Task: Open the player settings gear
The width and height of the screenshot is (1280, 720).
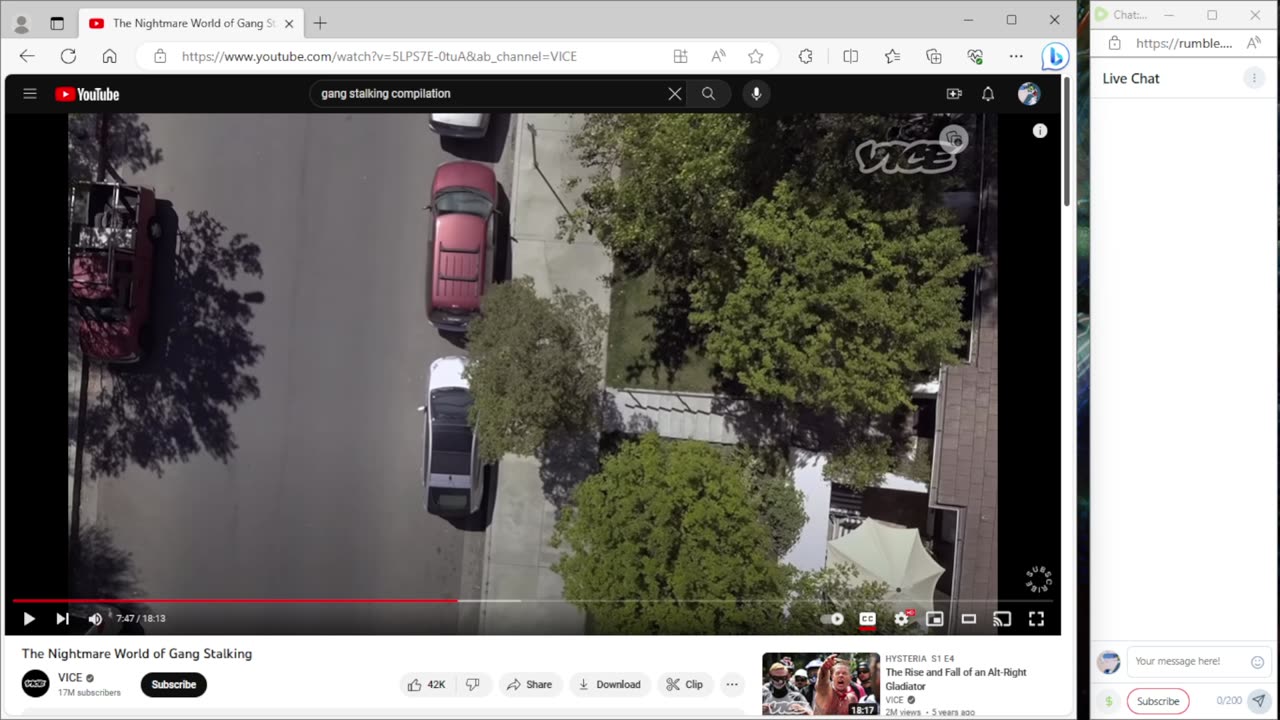Action: pyautogui.click(x=902, y=619)
